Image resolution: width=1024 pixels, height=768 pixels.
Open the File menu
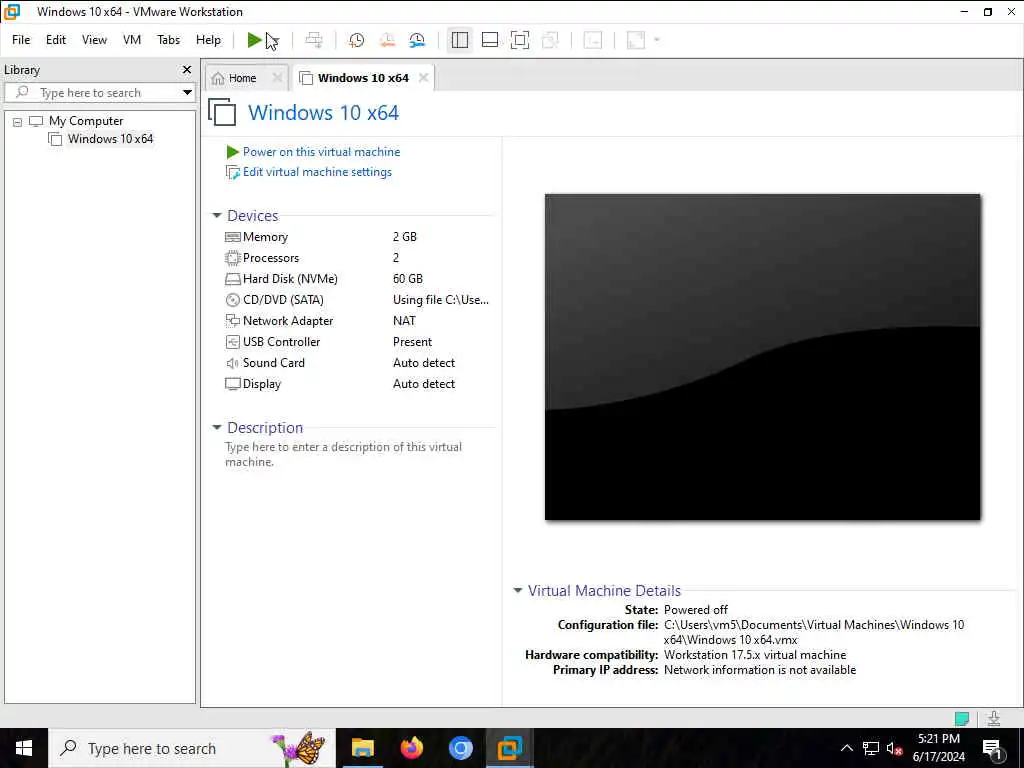(x=21, y=40)
